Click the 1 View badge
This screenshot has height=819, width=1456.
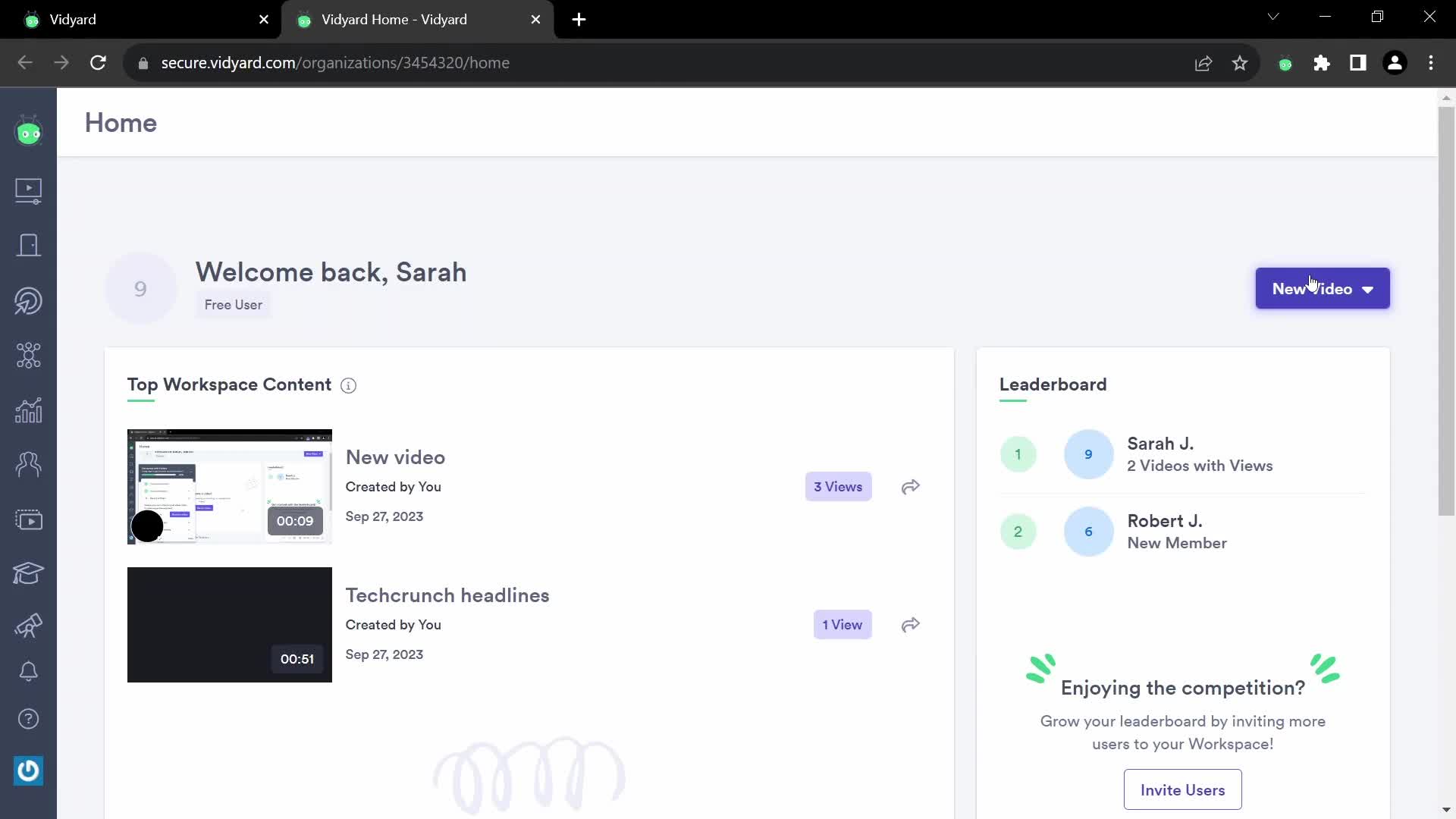[x=842, y=625]
